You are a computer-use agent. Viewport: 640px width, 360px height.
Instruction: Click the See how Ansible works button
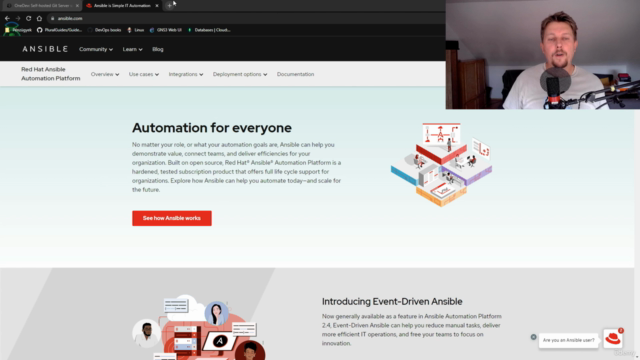coord(172,218)
